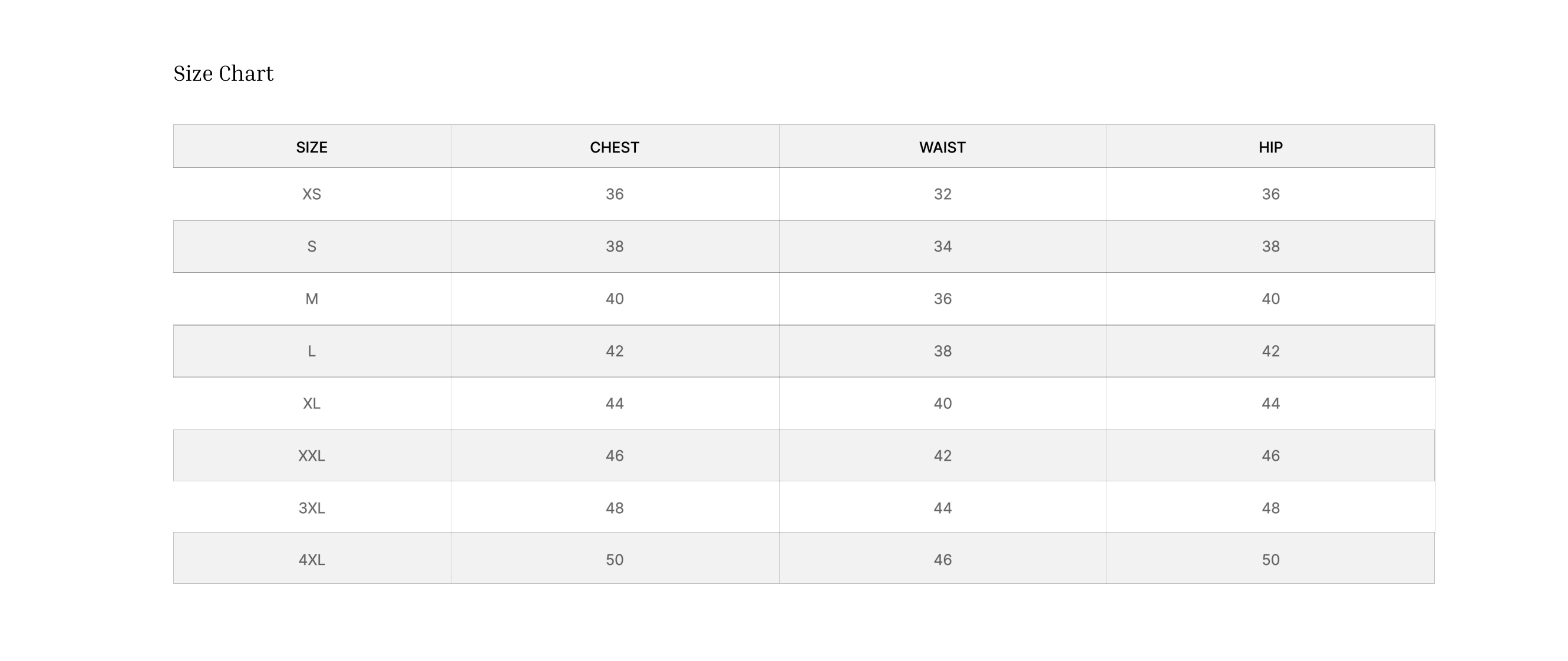1568x661 pixels.
Task: Select the 3XL size cell
Action: click(x=312, y=508)
